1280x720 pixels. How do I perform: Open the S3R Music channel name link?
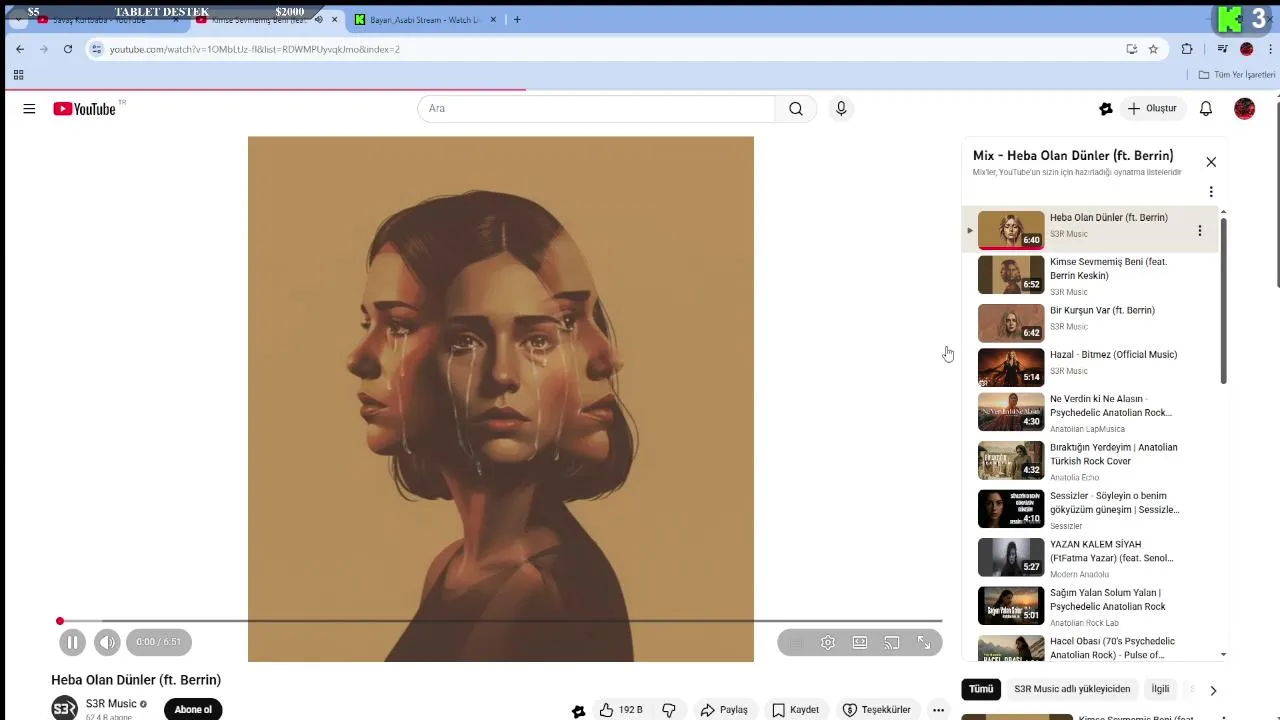(x=111, y=704)
